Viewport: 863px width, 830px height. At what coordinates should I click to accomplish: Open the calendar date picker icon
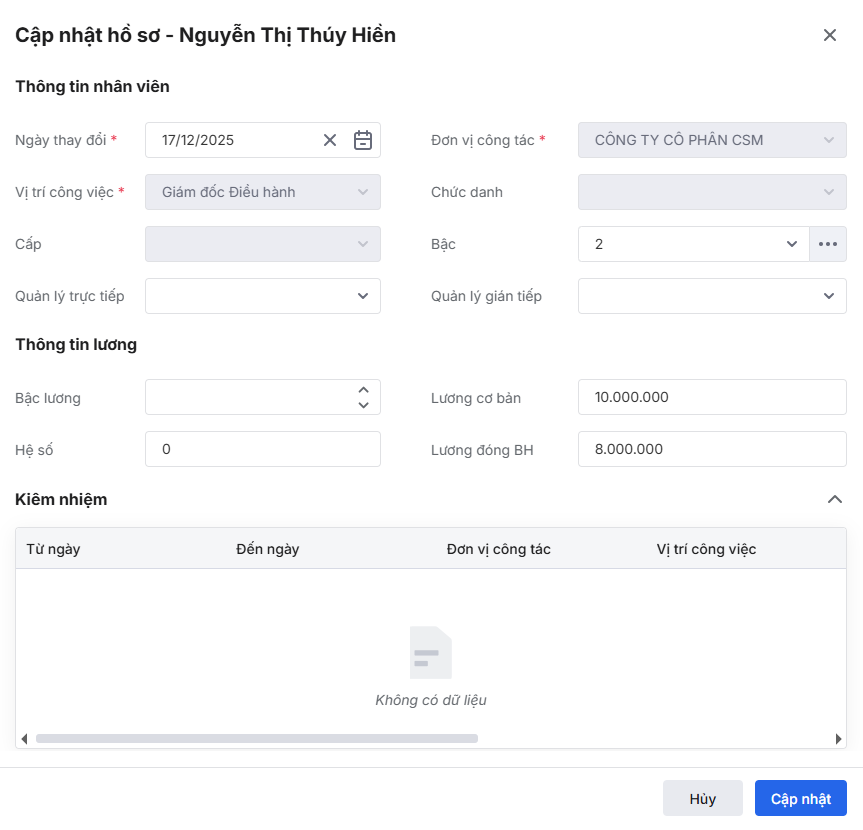click(363, 140)
